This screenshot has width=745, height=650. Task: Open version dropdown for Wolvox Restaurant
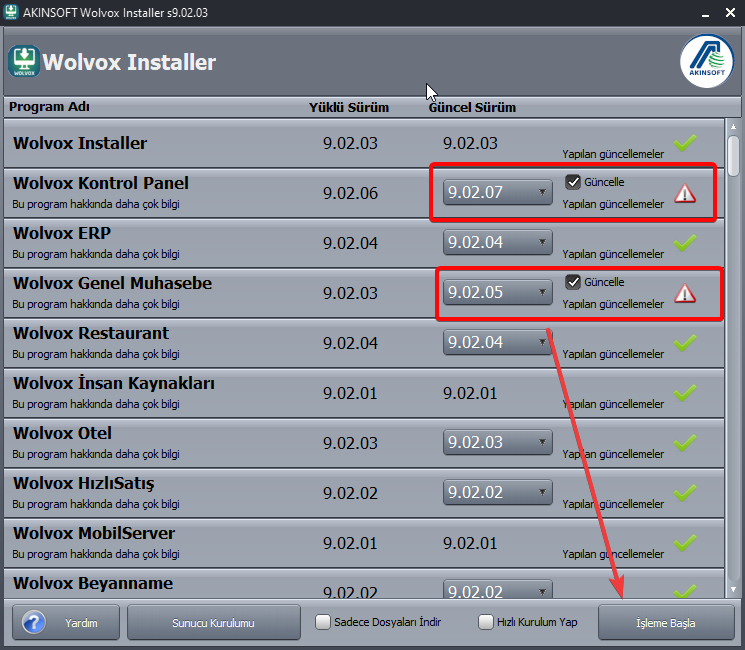(x=497, y=342)
